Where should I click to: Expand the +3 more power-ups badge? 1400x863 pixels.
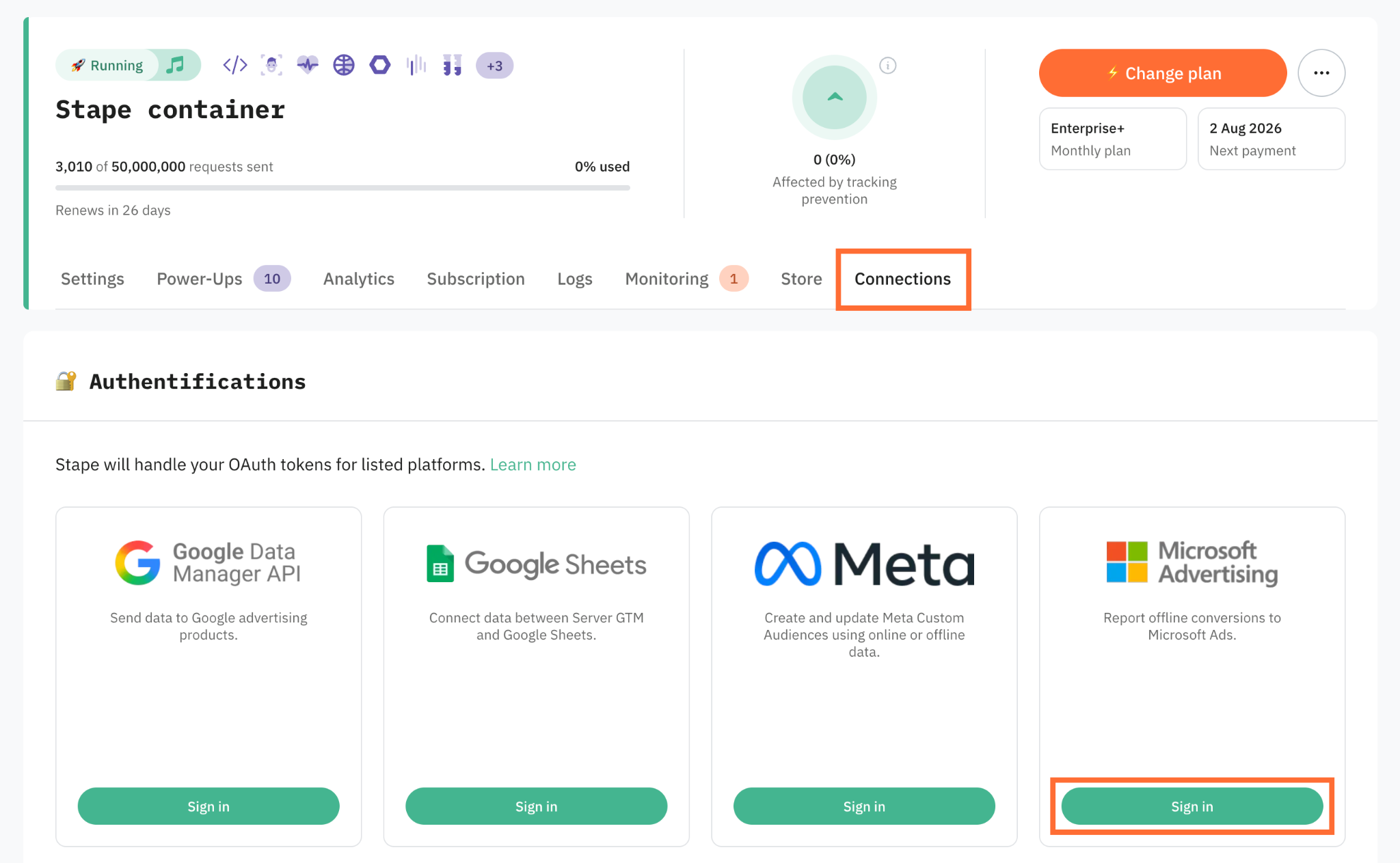point(494,66)
